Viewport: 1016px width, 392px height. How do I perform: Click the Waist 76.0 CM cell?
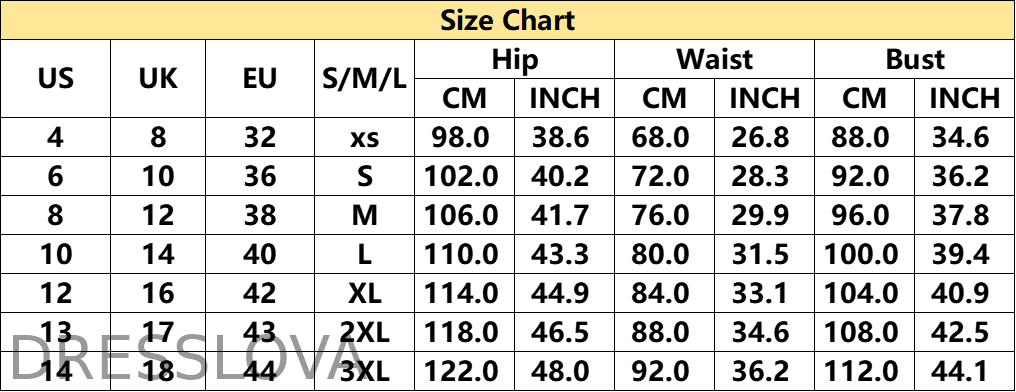click(664, 215)
